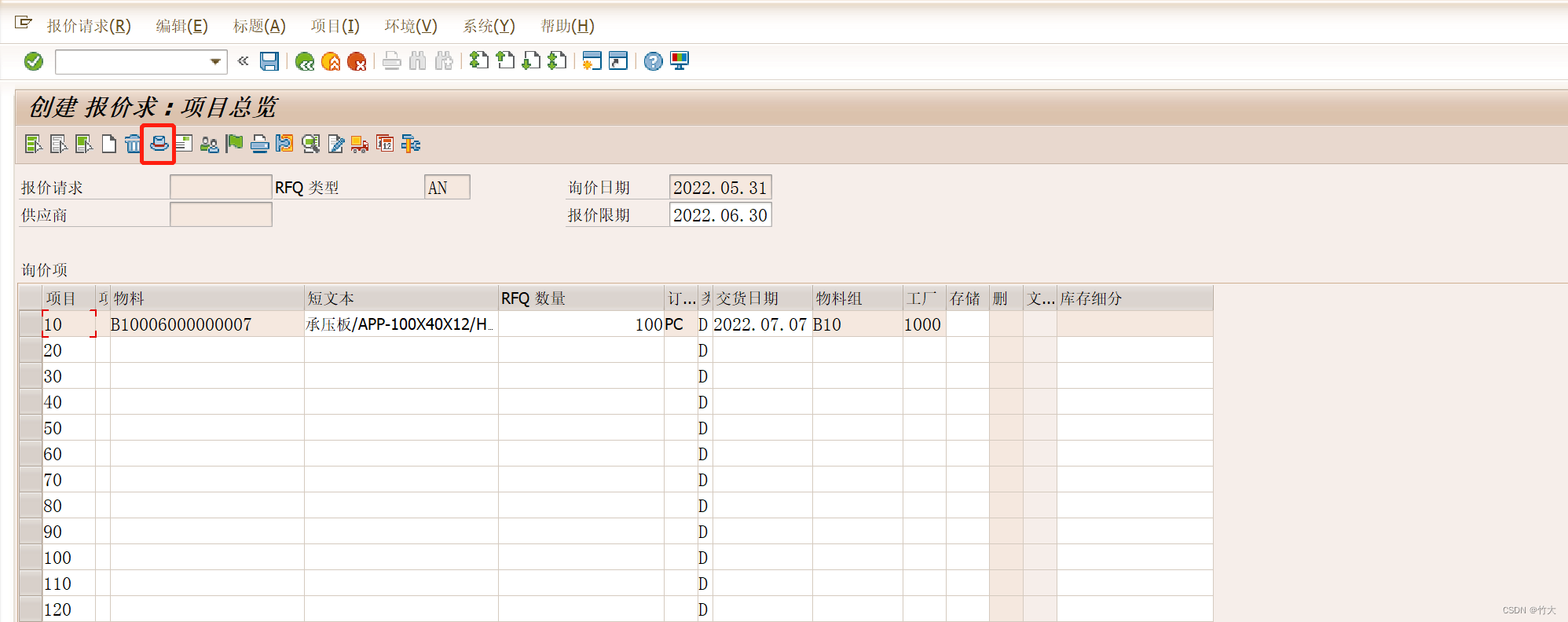Click the hat-shaped Header Details icon
The height and width of the screenshot is (622, 1568).
tap(159, 143)
